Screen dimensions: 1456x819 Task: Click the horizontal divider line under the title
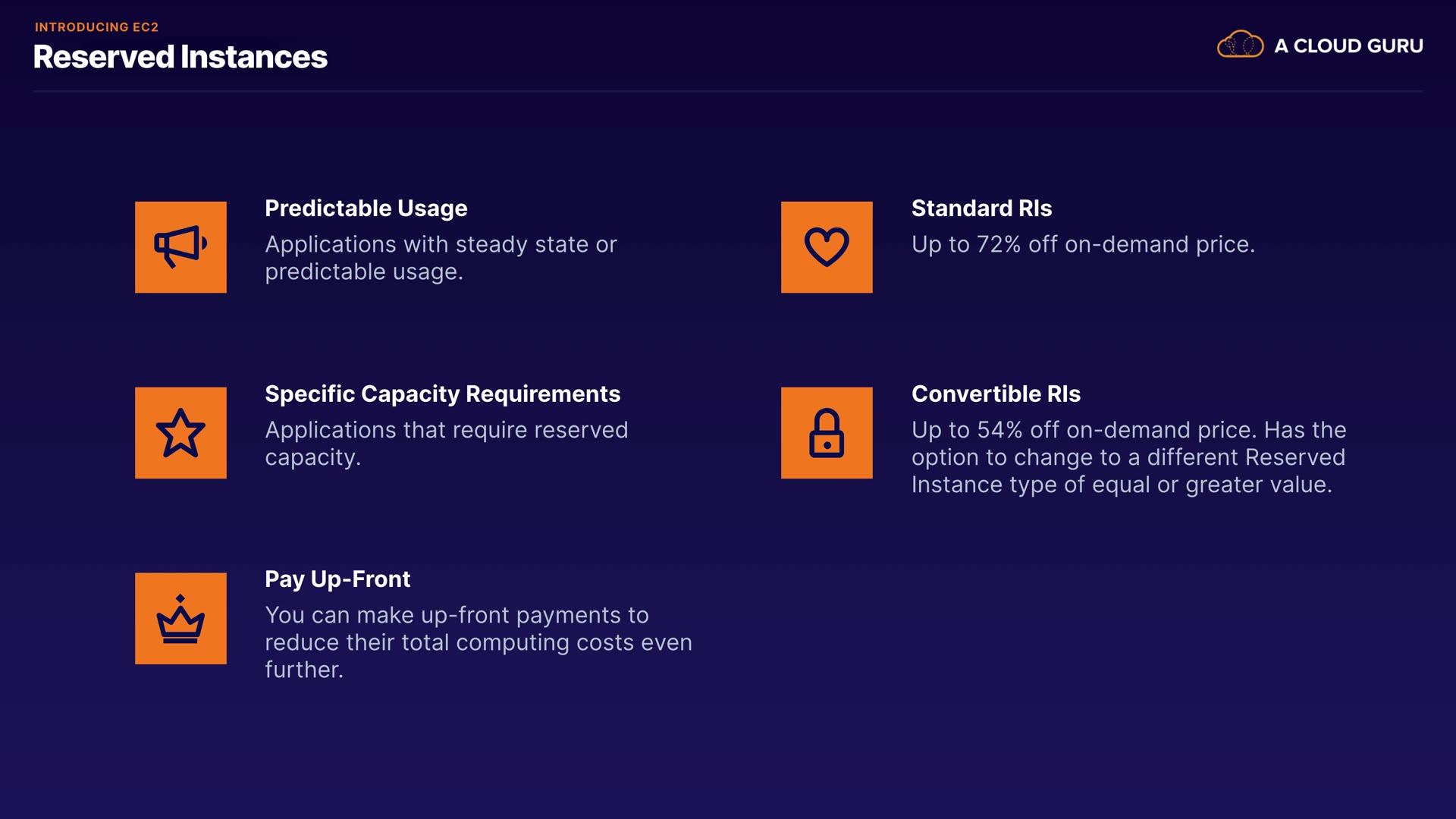(728, 91)
